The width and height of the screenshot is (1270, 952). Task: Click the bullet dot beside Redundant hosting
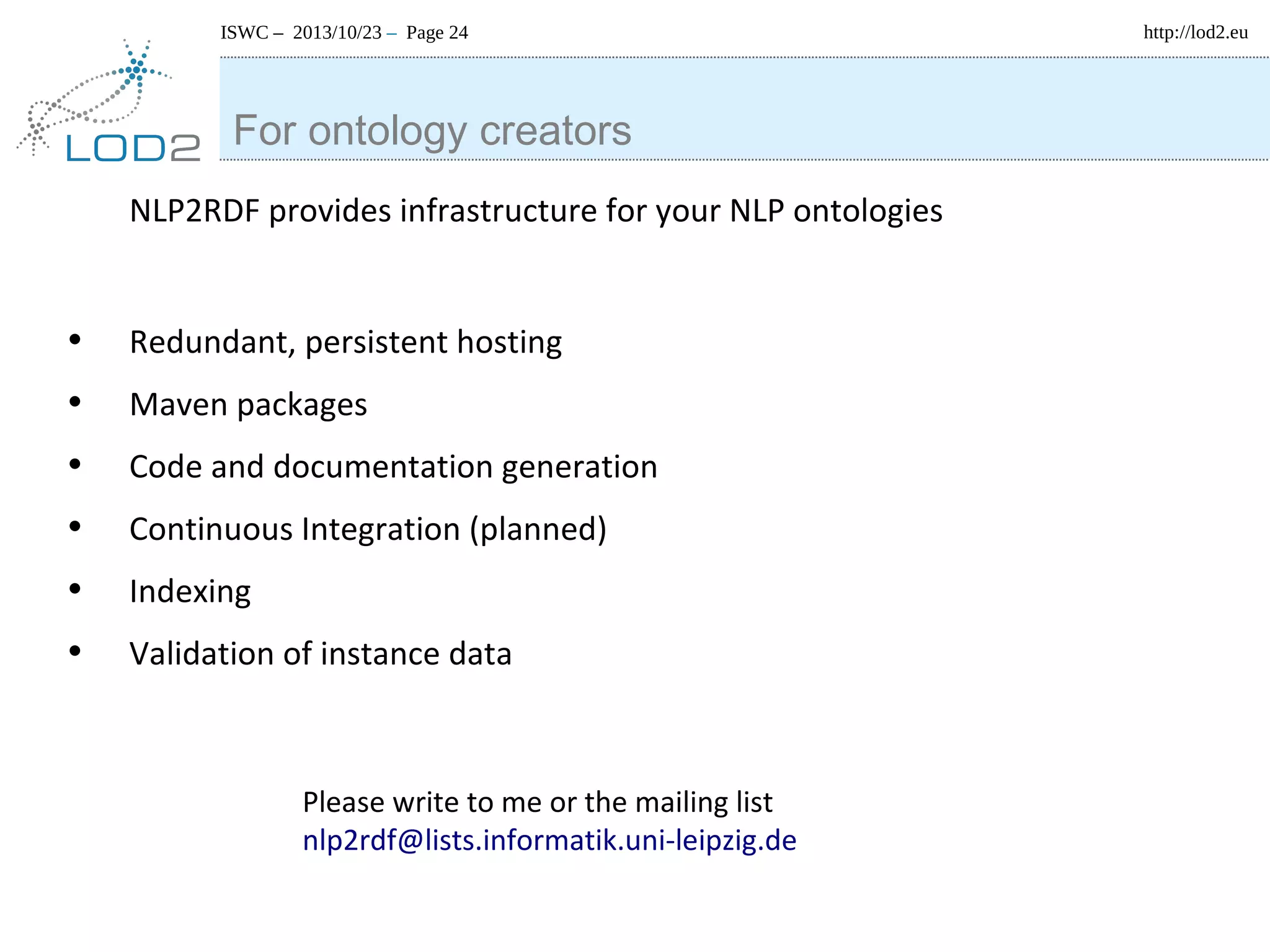click(75, 340)
